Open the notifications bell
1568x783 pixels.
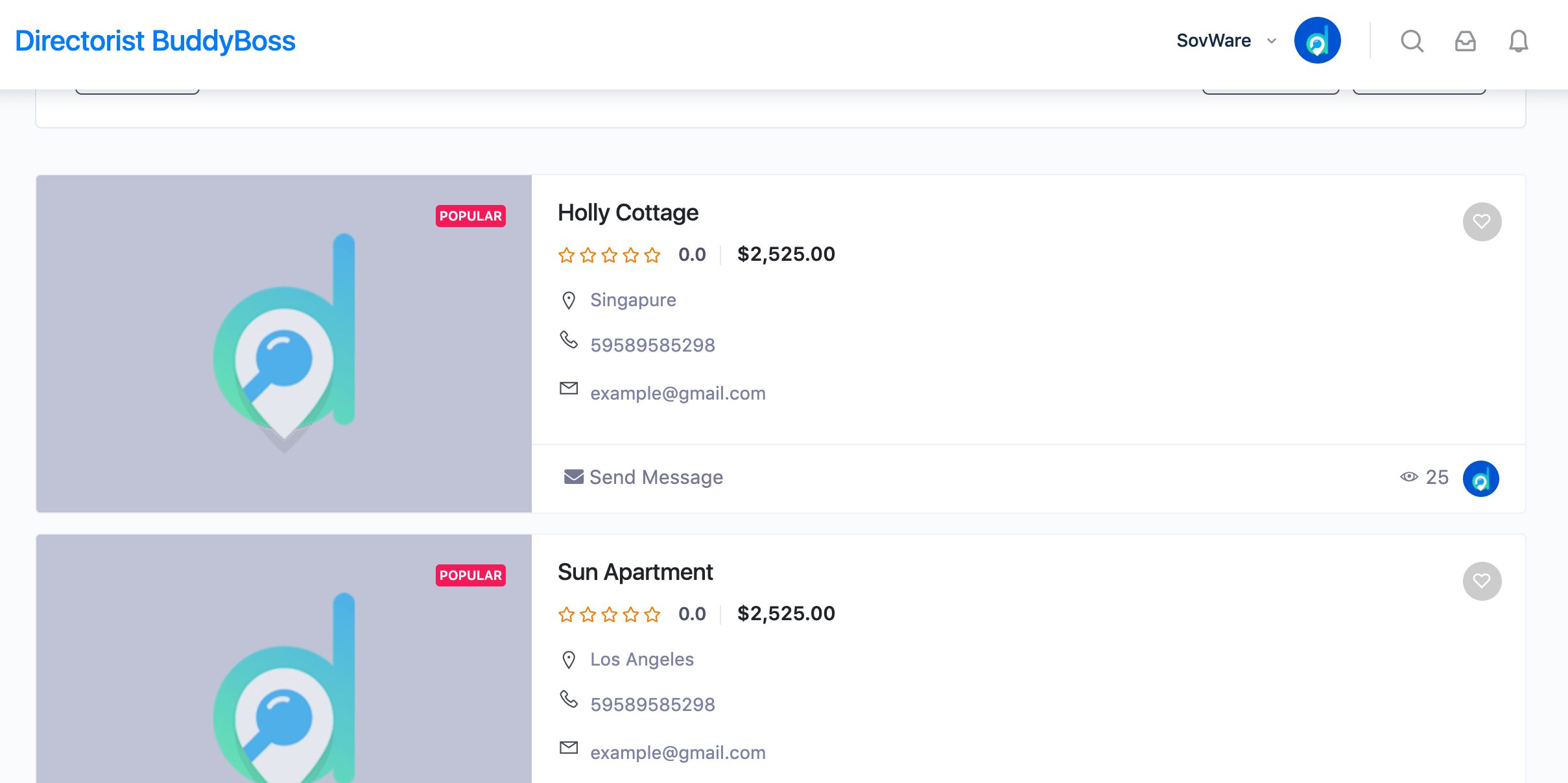(x=1518, y=41)
